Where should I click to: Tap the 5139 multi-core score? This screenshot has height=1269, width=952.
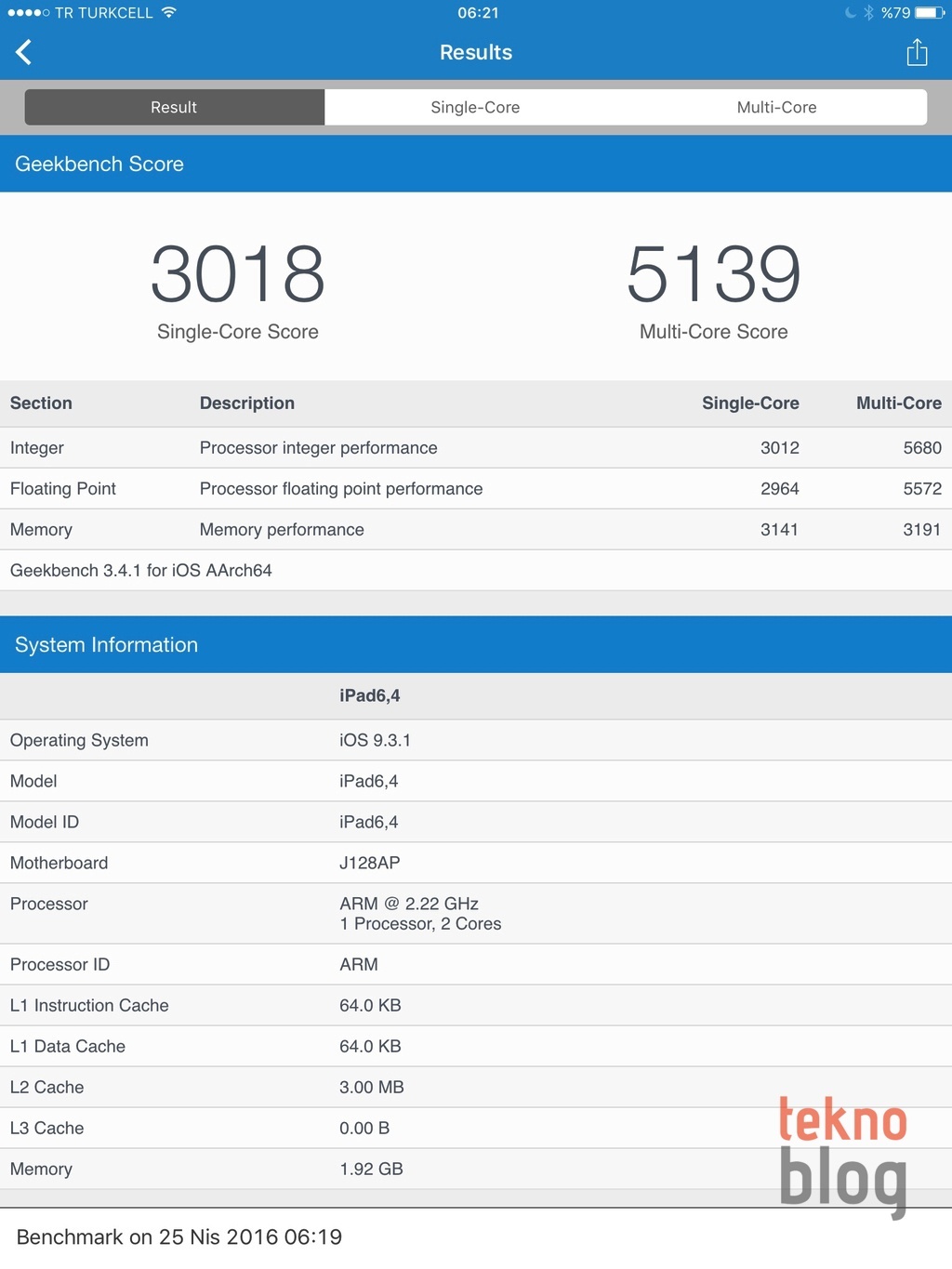pyautogui.click(x=714, y=273)
